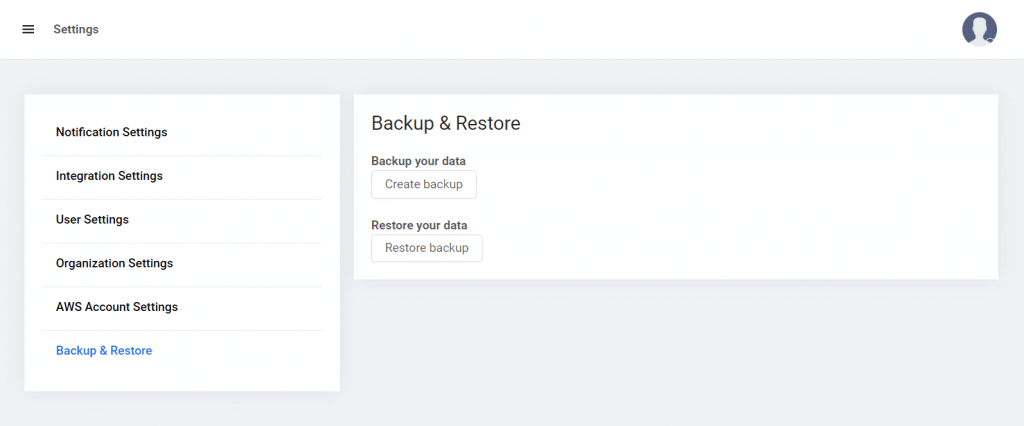Click empty header bar beside Settings title
Viewport: 1024px width, 426px height.
point(522,29)
